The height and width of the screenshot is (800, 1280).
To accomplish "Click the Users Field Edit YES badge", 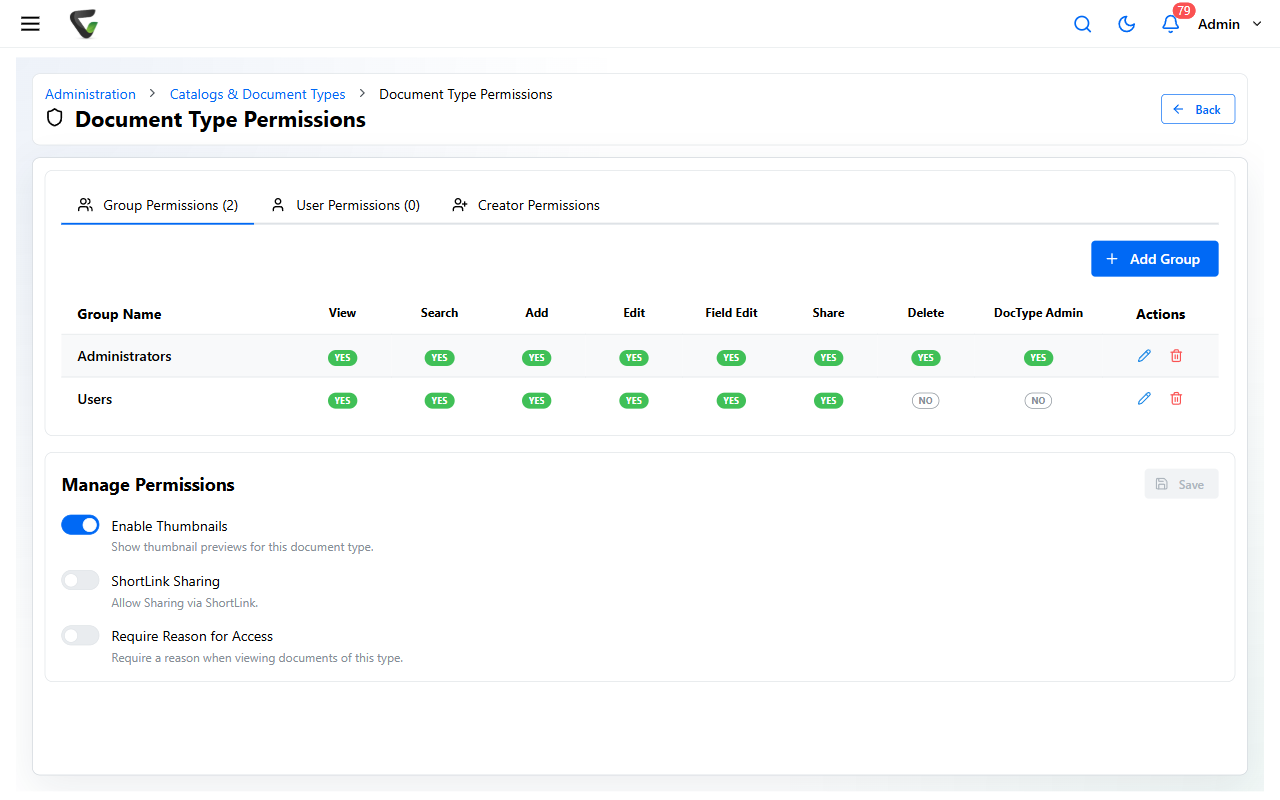I will (x=731, y=400).
